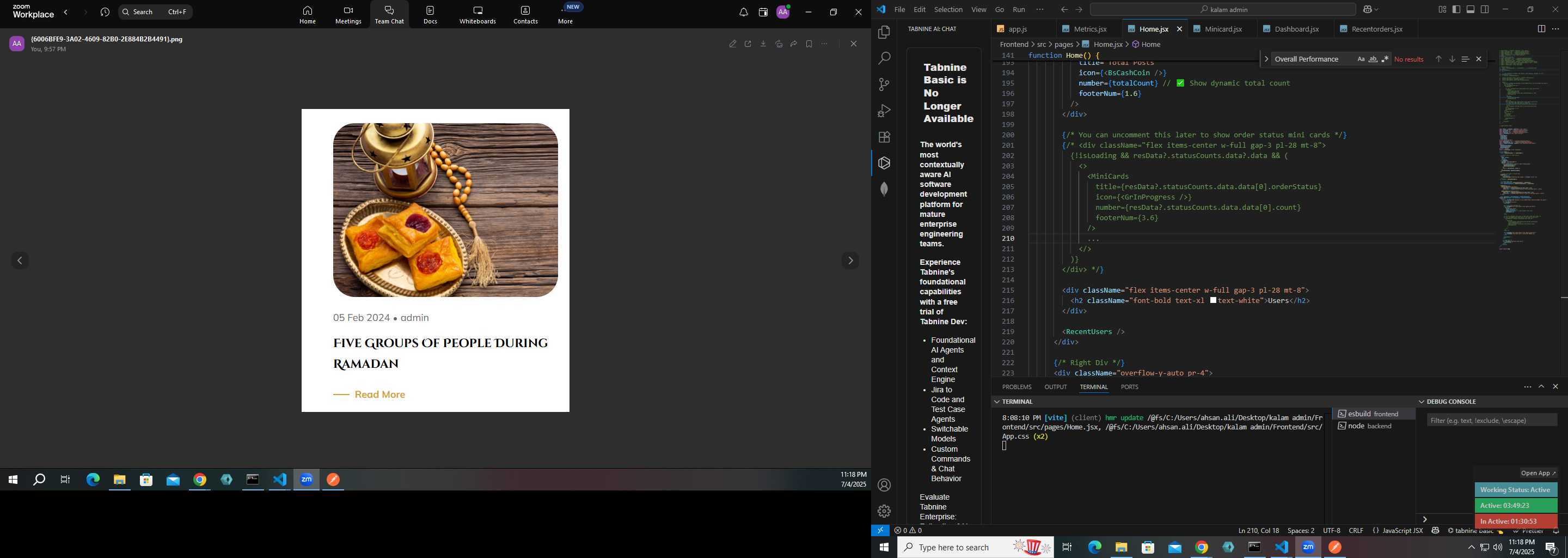
Task: Open editor More Actions ellipsis
Action: (1555, 29)
